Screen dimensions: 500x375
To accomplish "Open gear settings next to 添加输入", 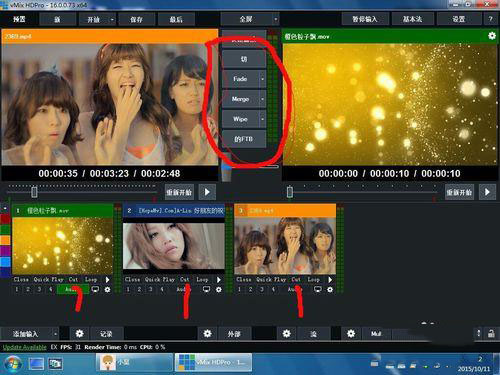I will [x=79, y=333].
